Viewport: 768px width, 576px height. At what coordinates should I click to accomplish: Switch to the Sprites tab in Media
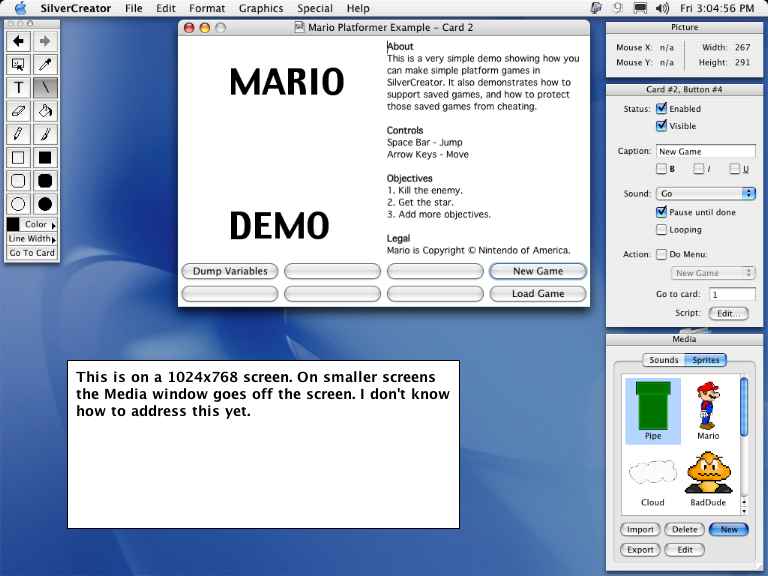pos(705,360)
